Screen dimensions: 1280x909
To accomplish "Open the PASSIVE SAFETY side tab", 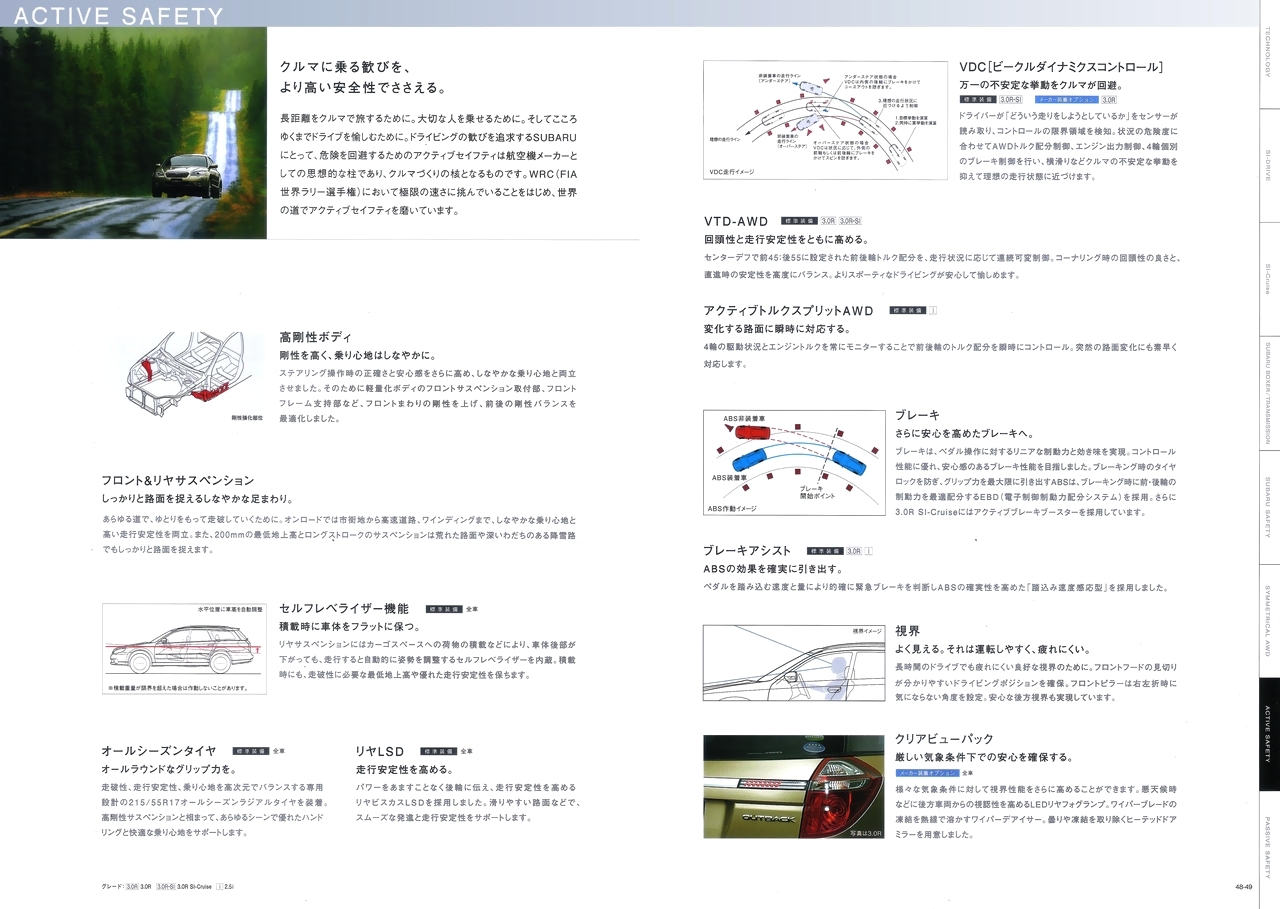I will pyautogui.click(x=1269, y=848).
